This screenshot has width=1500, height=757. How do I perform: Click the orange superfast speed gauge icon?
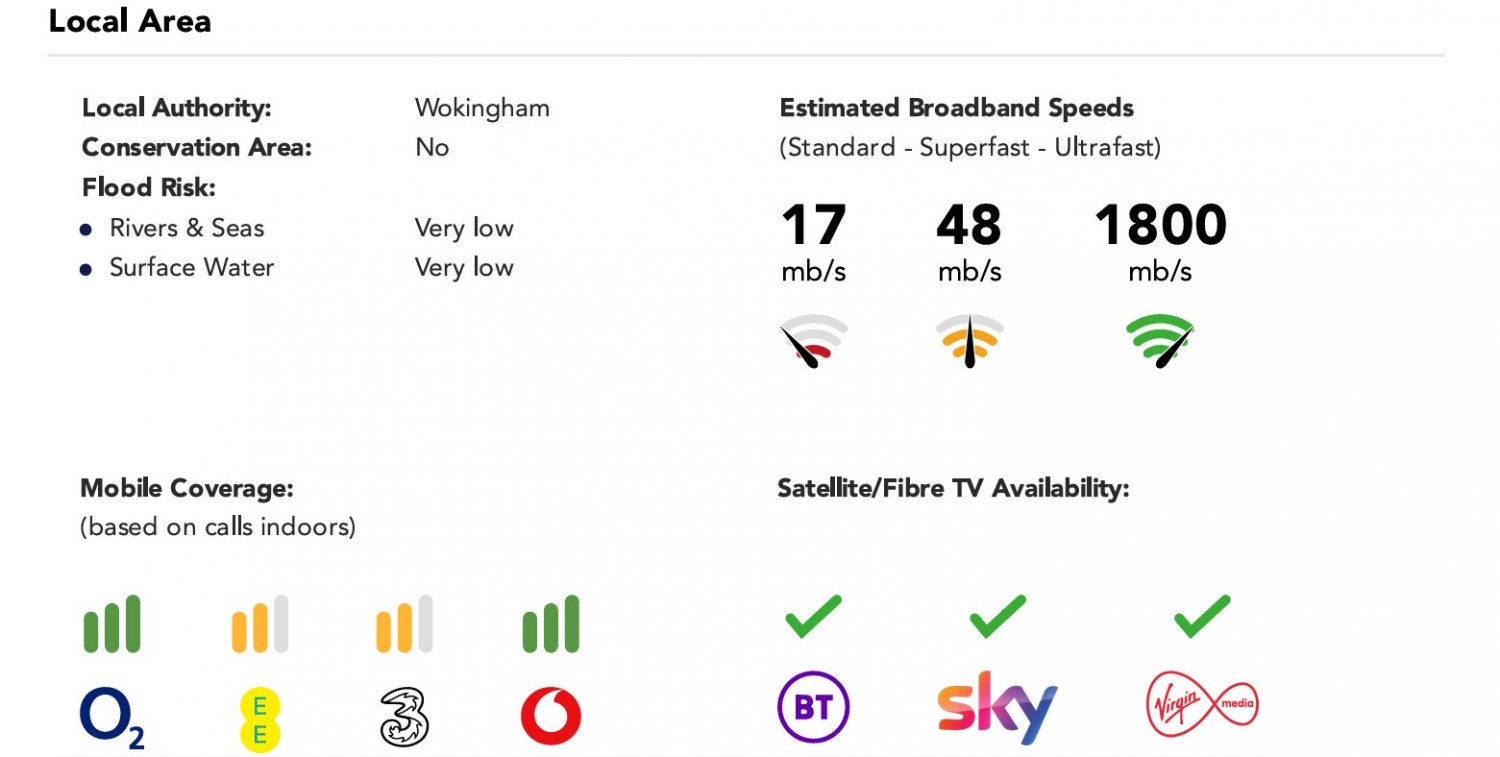969,341
